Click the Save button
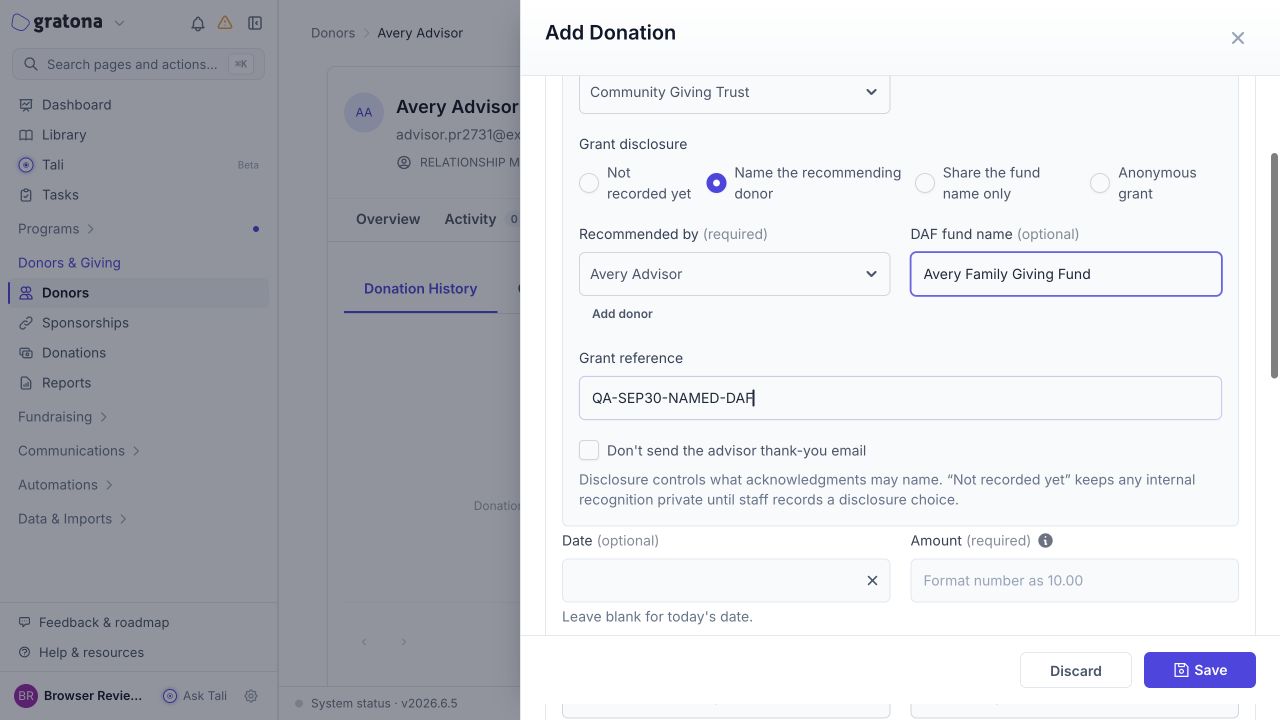Viewport: 1280px width, 720px height. coord(1200,670)
